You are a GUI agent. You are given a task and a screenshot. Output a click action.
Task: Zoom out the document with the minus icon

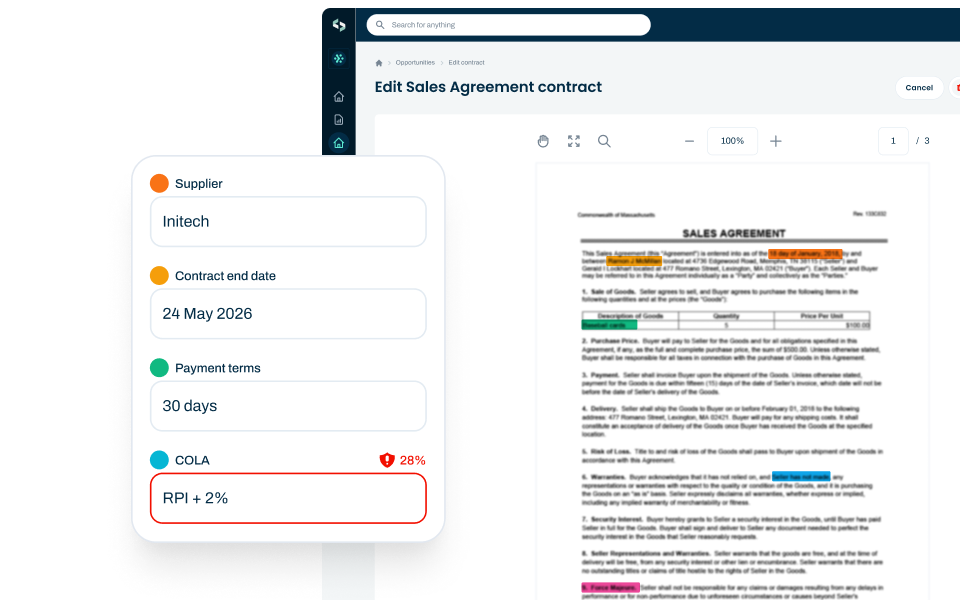689,141
